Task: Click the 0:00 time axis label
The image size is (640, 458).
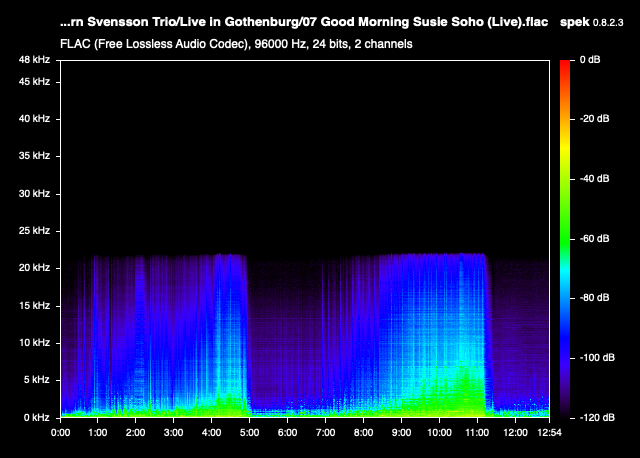Action: [x=60, y=433]
